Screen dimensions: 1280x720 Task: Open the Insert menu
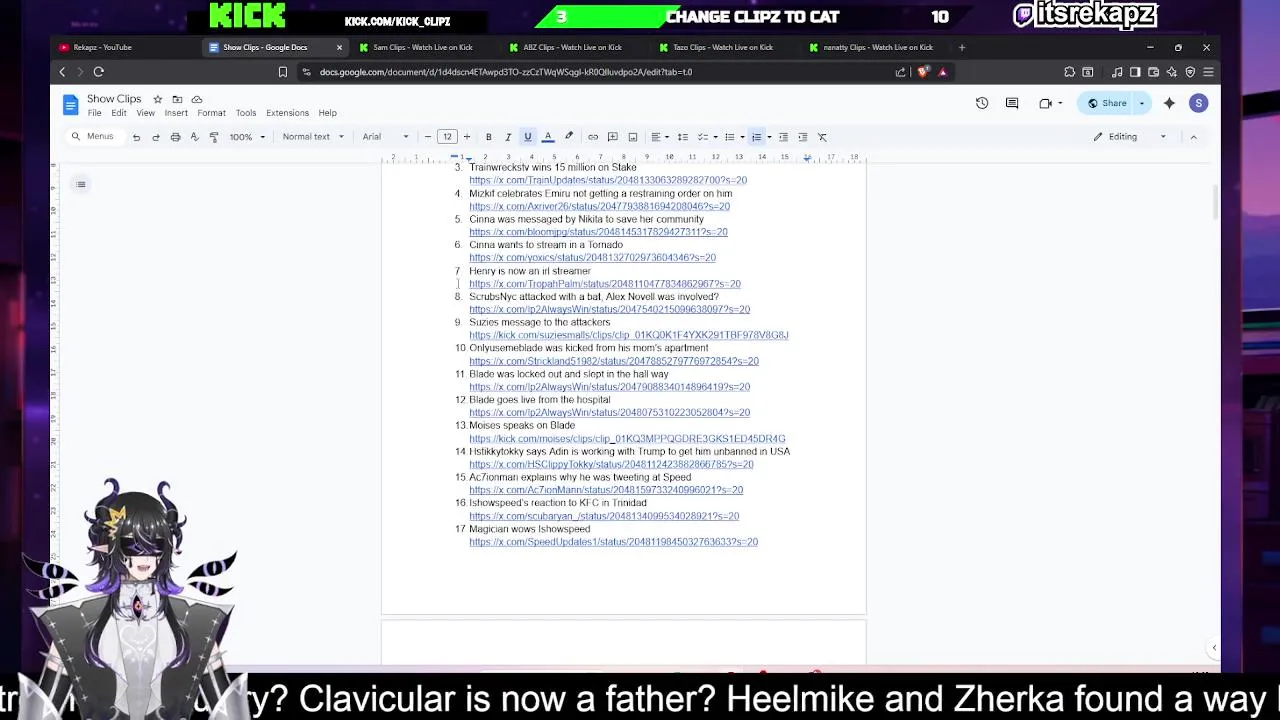tap(176, 113)
